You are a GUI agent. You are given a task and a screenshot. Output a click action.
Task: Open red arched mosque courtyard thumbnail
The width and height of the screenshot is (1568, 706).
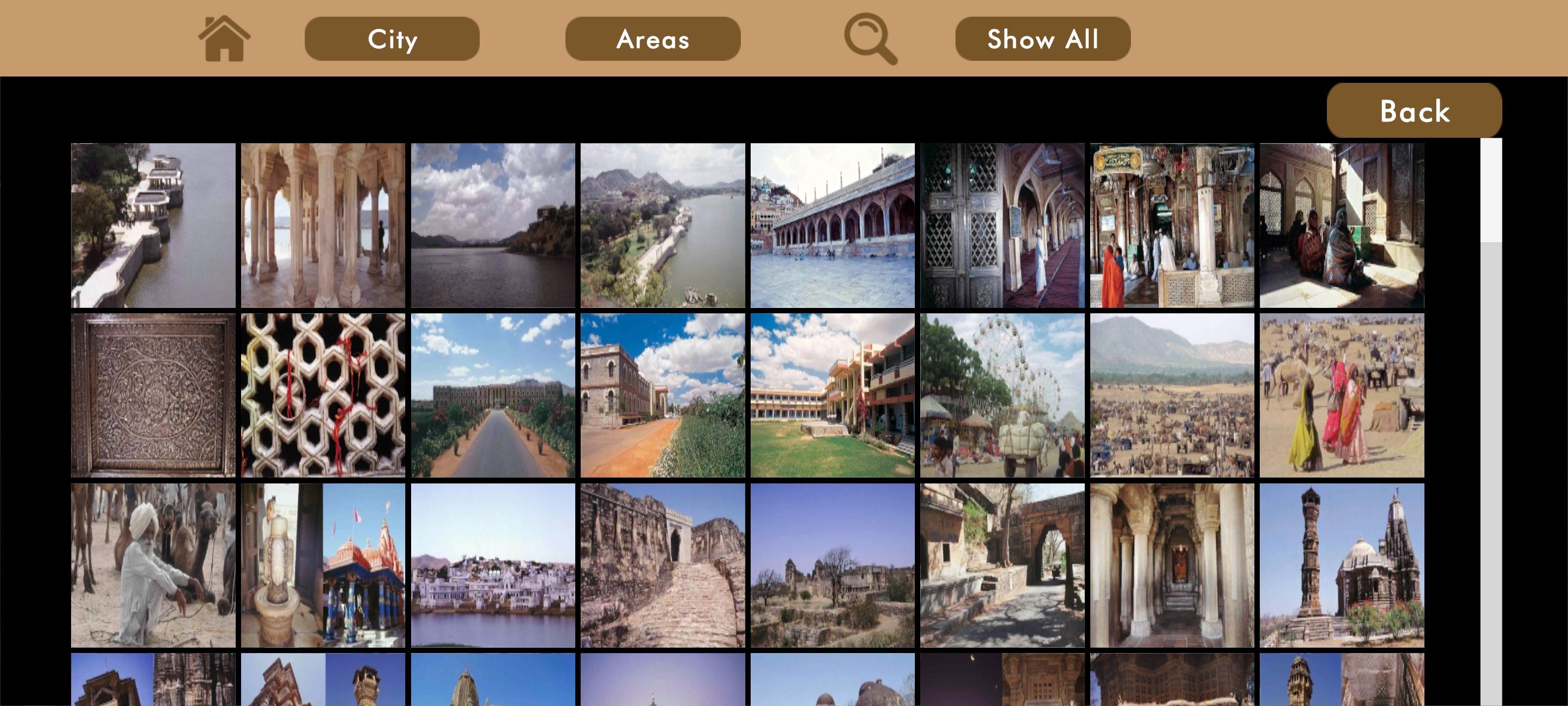coord(833,226)
